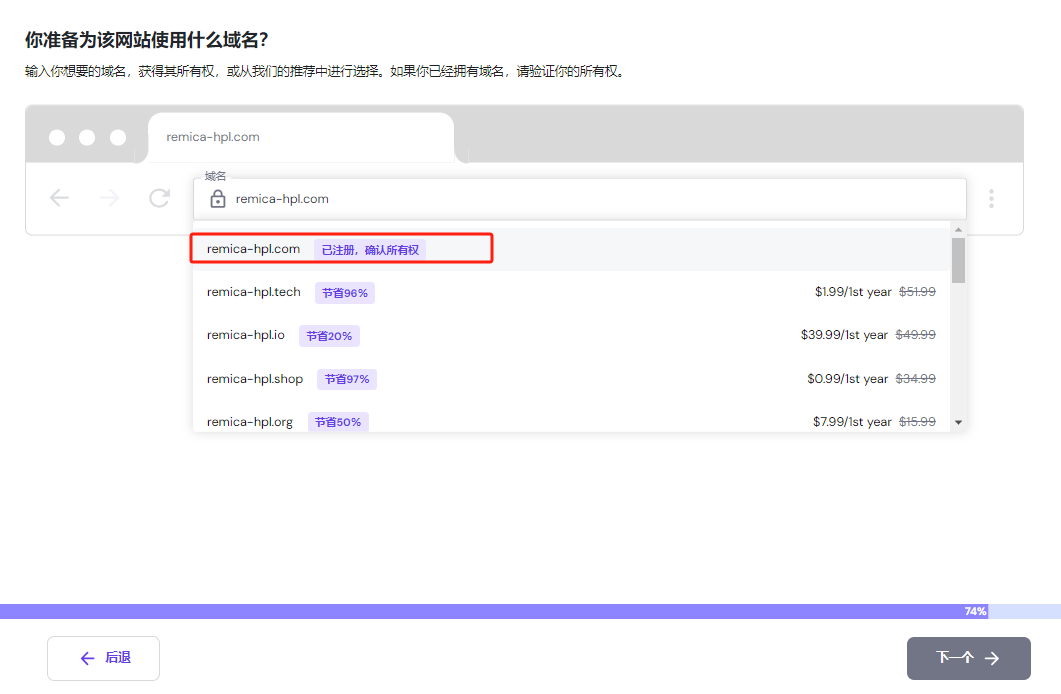
Task: Click the padlock icon in domain field
Action: [x=218, y=199]
